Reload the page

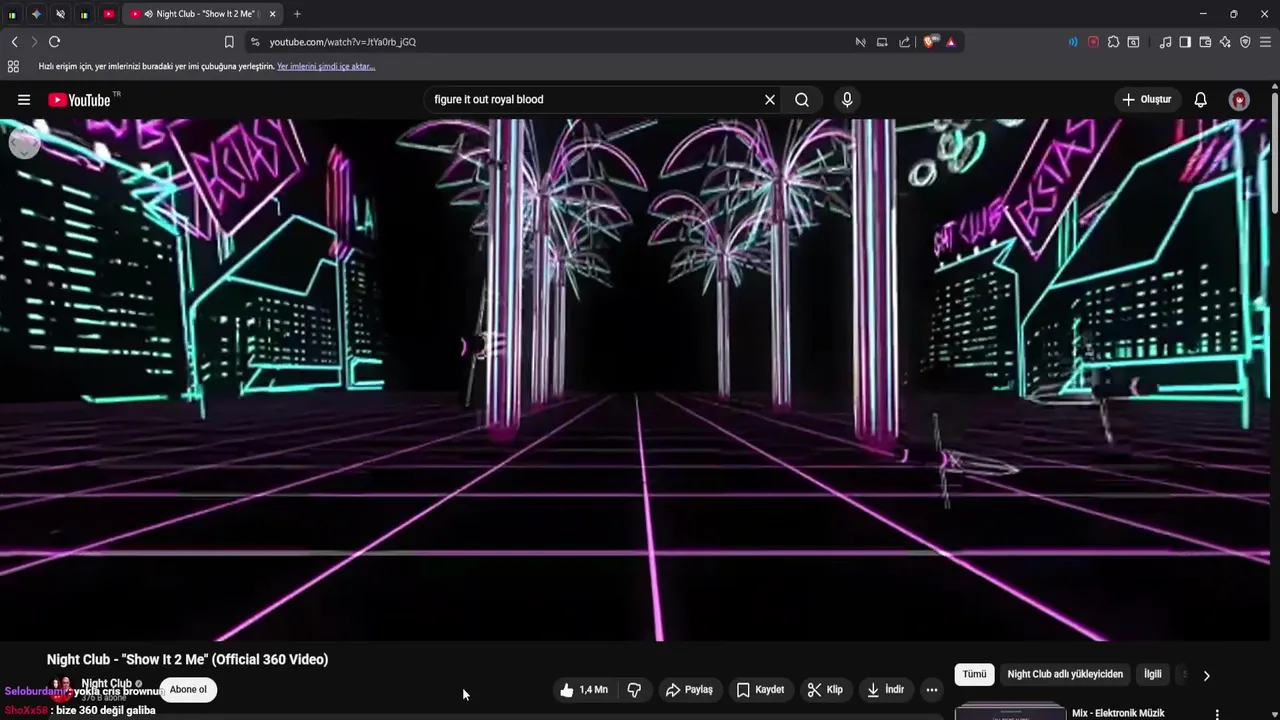point(55,42)
